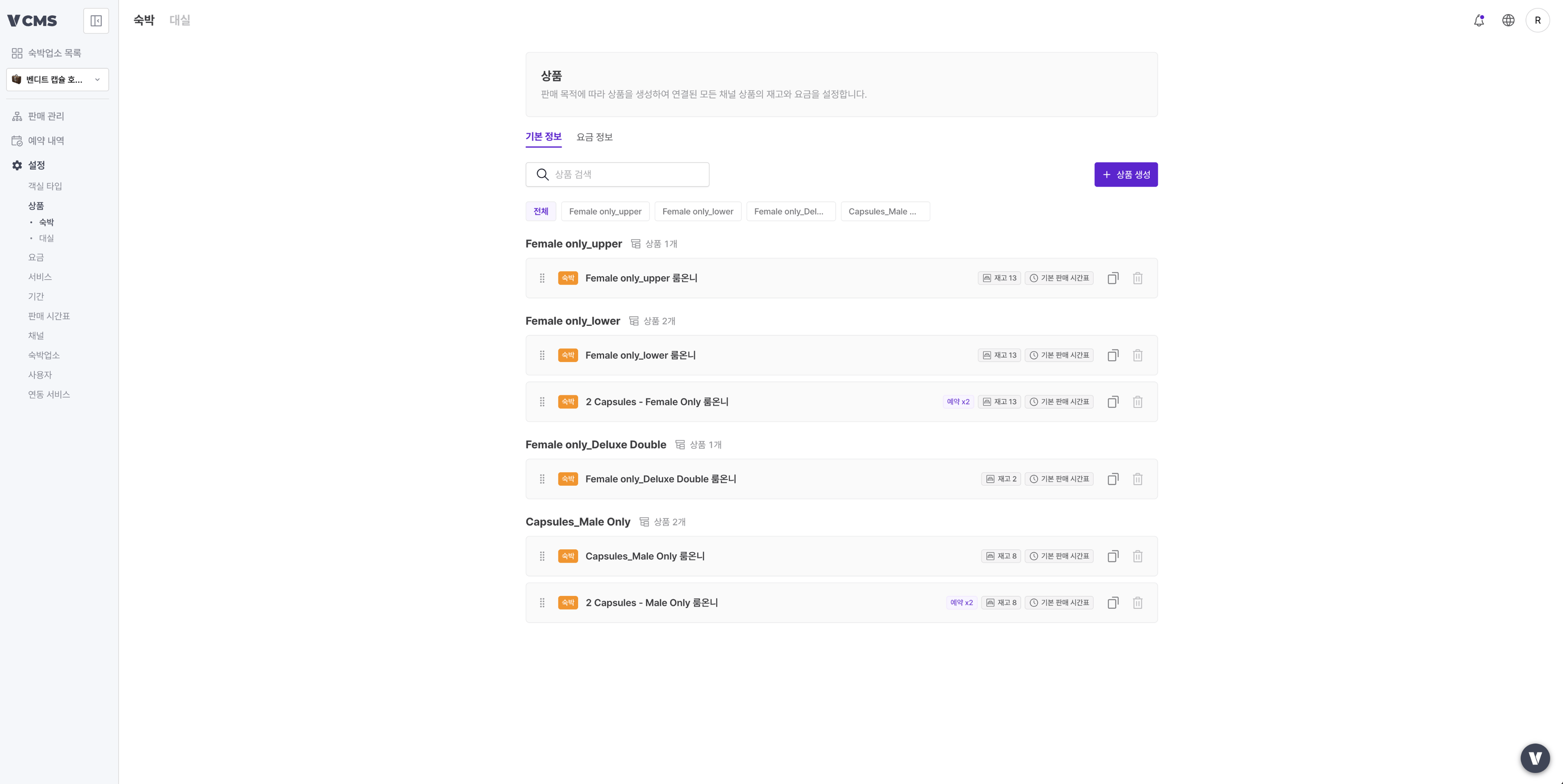Open 기본 판매 시간표 tag on Female only_upper 룸온니
The width and height of the screenshot is (1563, 784).
click(1059, 278)
